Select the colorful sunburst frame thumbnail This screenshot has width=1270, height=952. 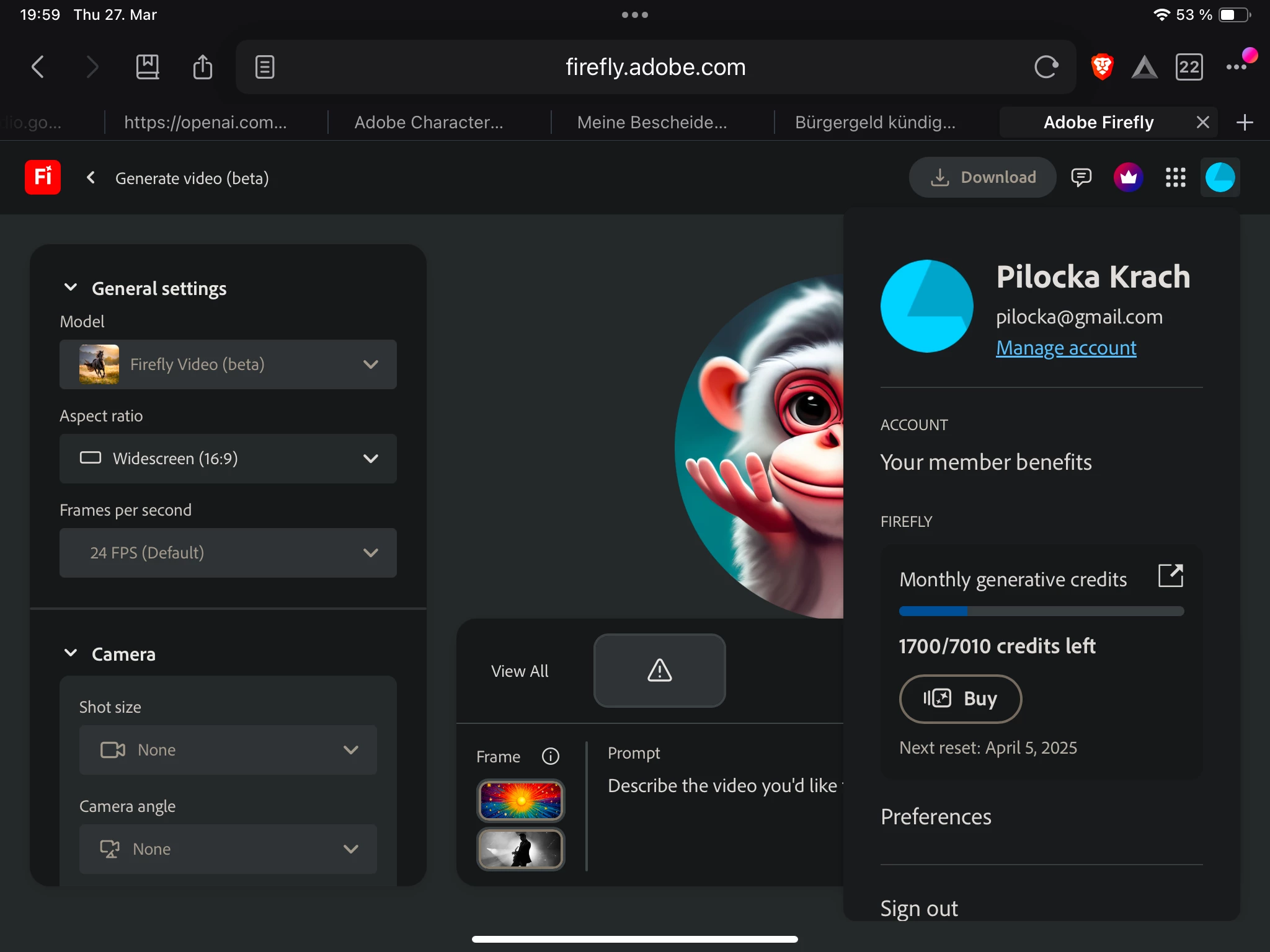(520, 800)
